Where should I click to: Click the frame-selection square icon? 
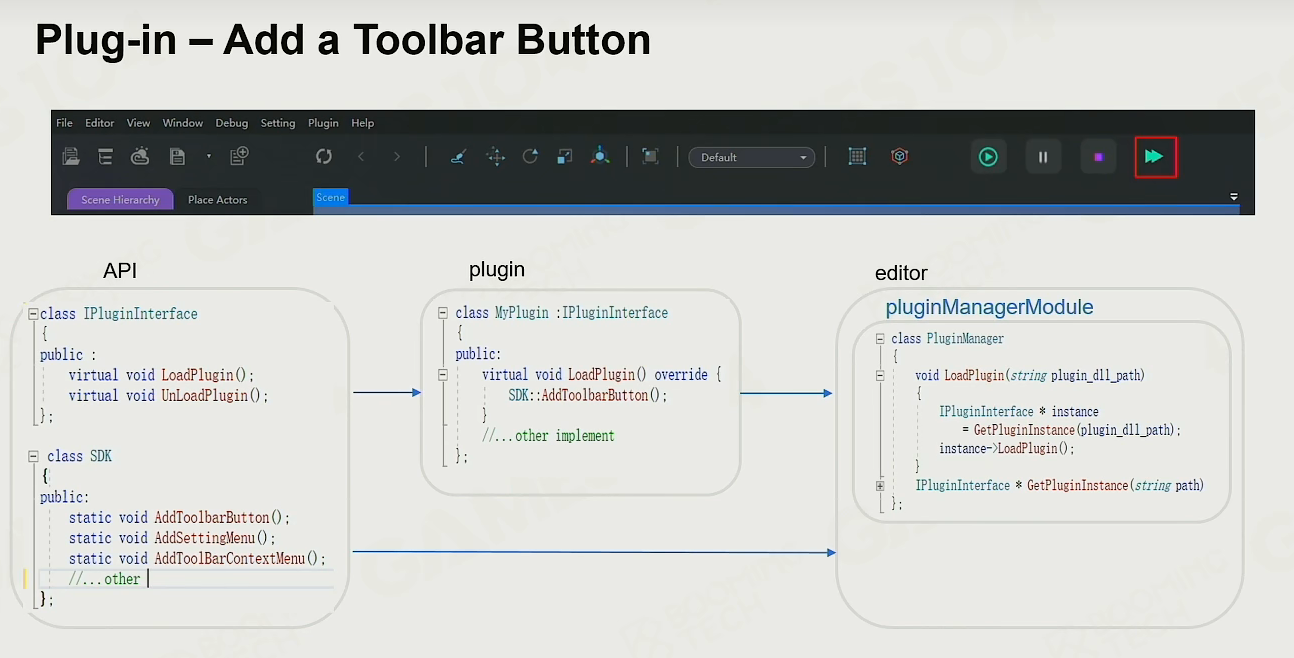click(x=650, y=156)
